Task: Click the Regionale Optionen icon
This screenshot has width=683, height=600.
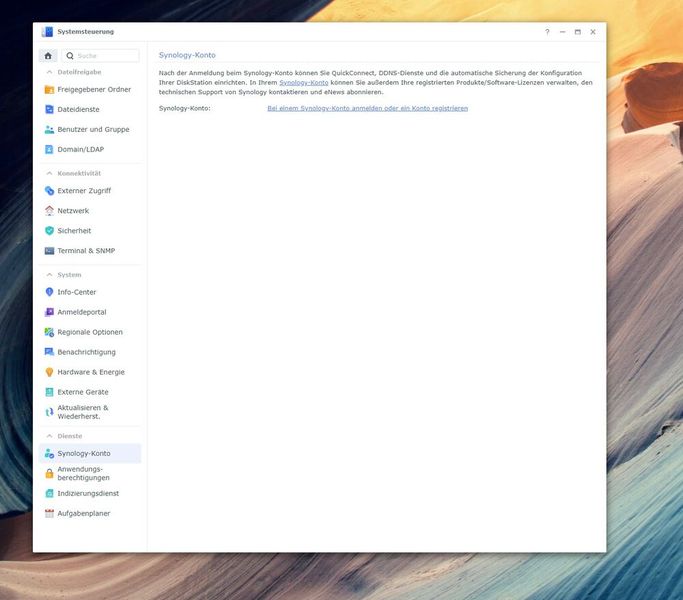Action: 49,332
